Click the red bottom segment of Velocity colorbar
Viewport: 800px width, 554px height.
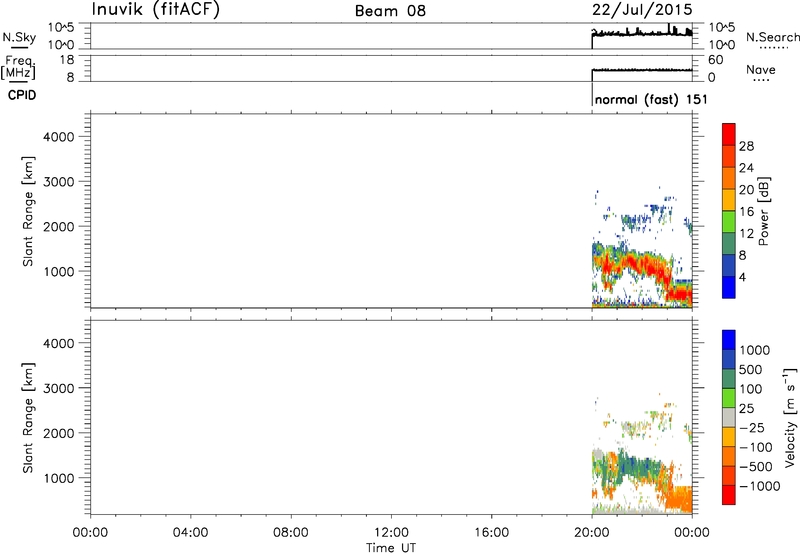729,495
